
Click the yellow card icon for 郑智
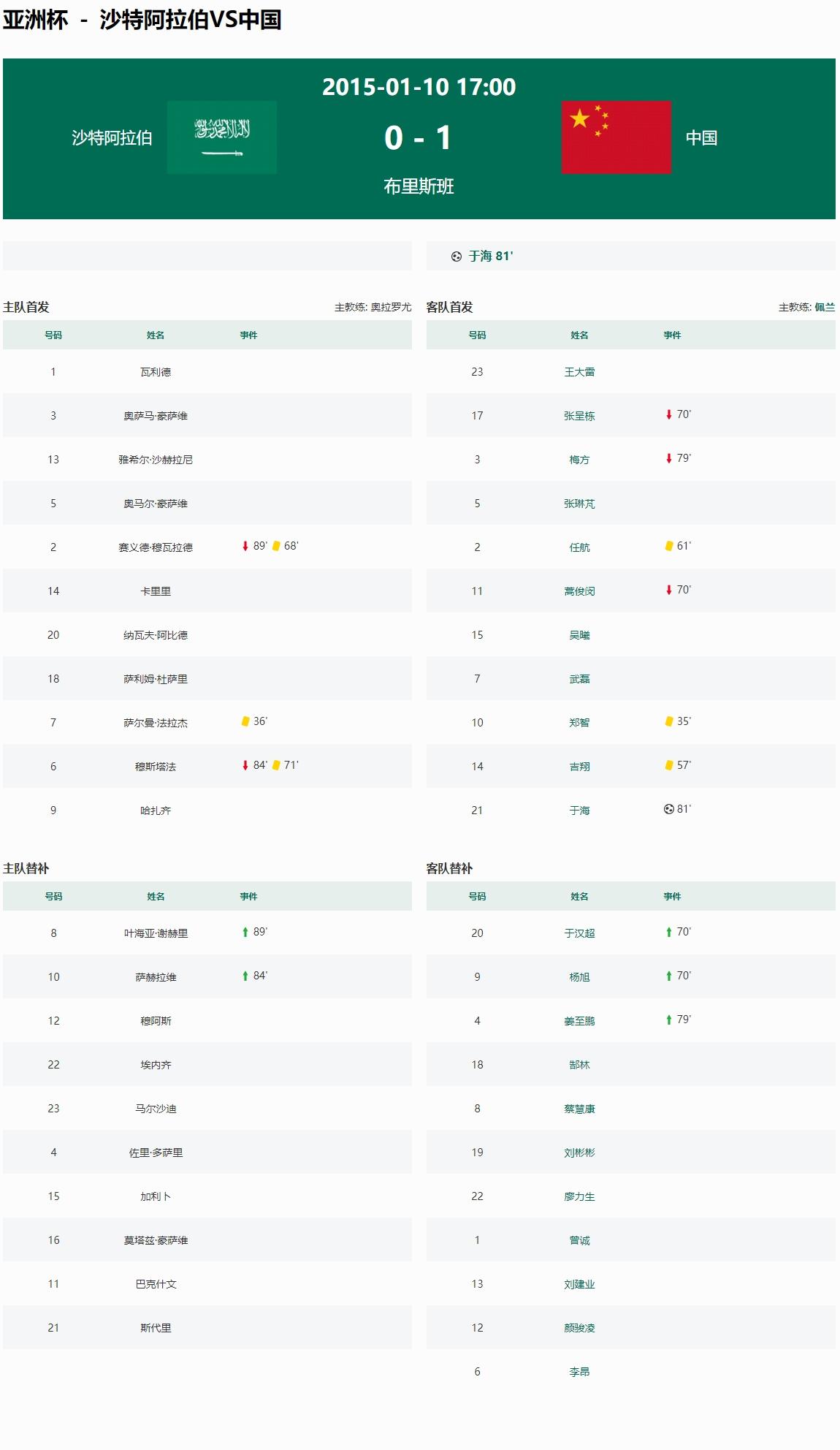(x=668, y=722)
